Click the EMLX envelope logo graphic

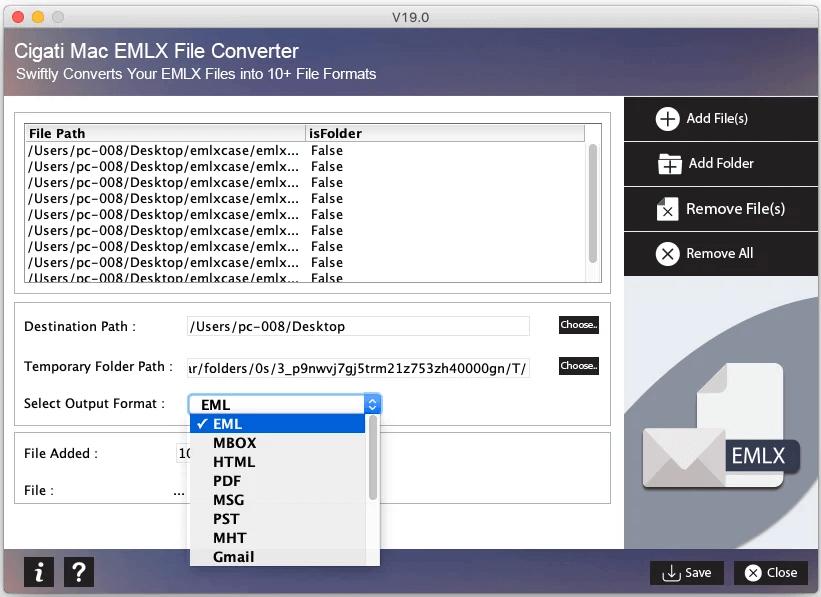click(x=721, y=427)
